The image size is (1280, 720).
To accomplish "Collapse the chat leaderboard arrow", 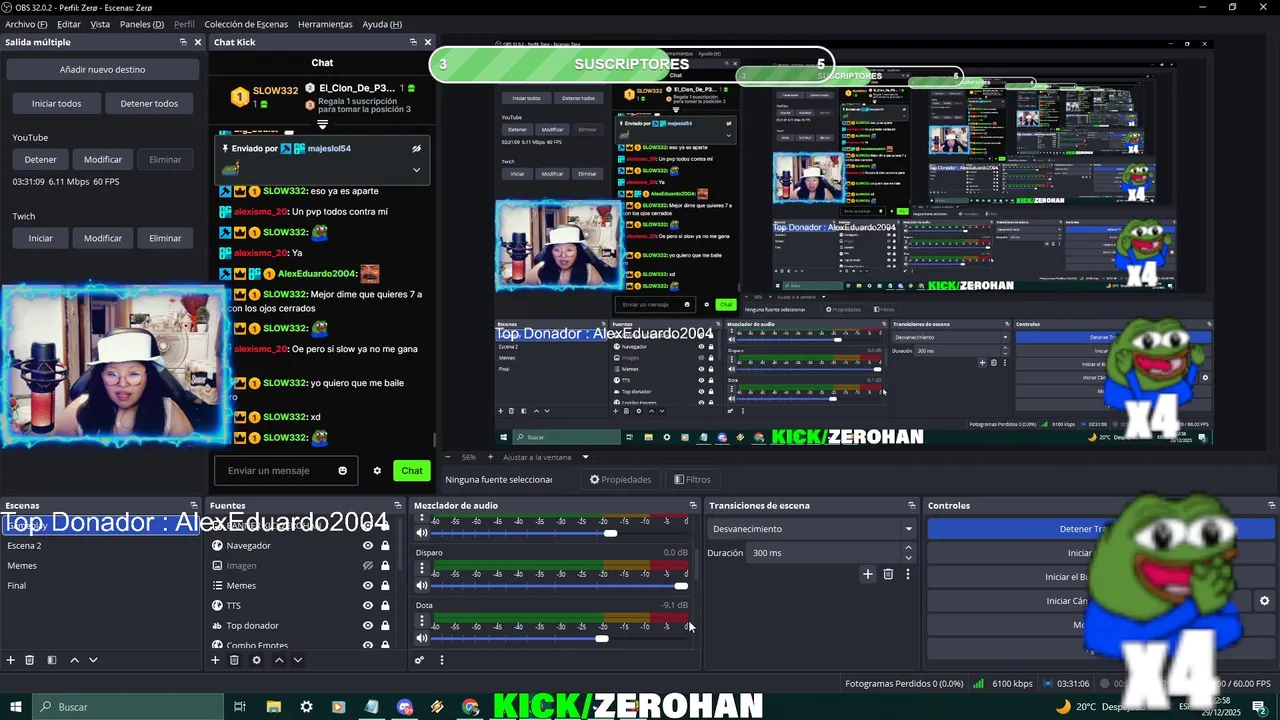I will pyautogui.click(x=322, y=125).
